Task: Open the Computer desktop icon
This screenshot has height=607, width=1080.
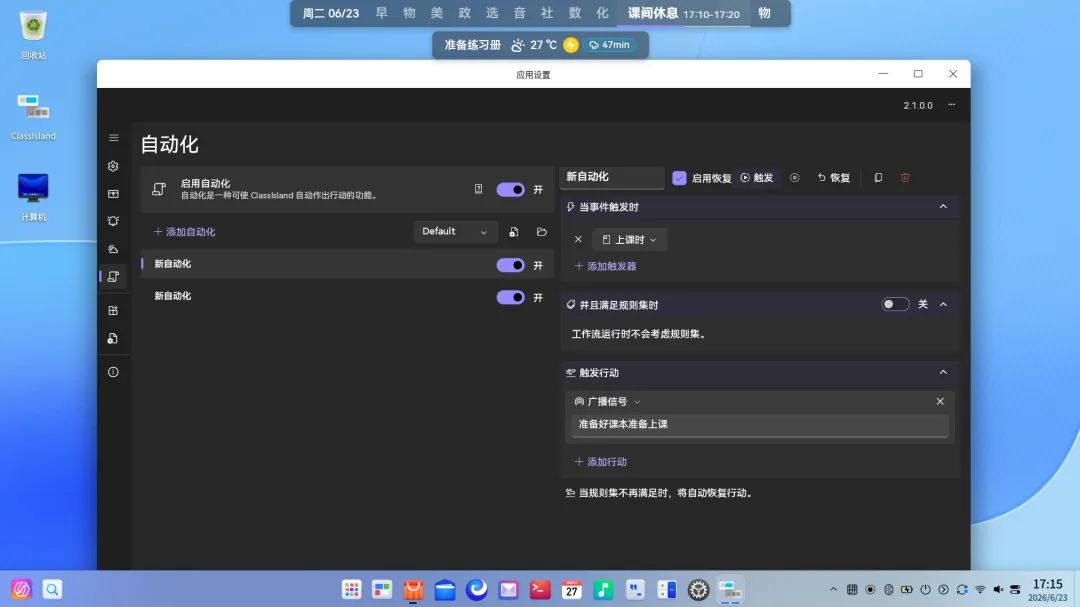Action: 33,197
